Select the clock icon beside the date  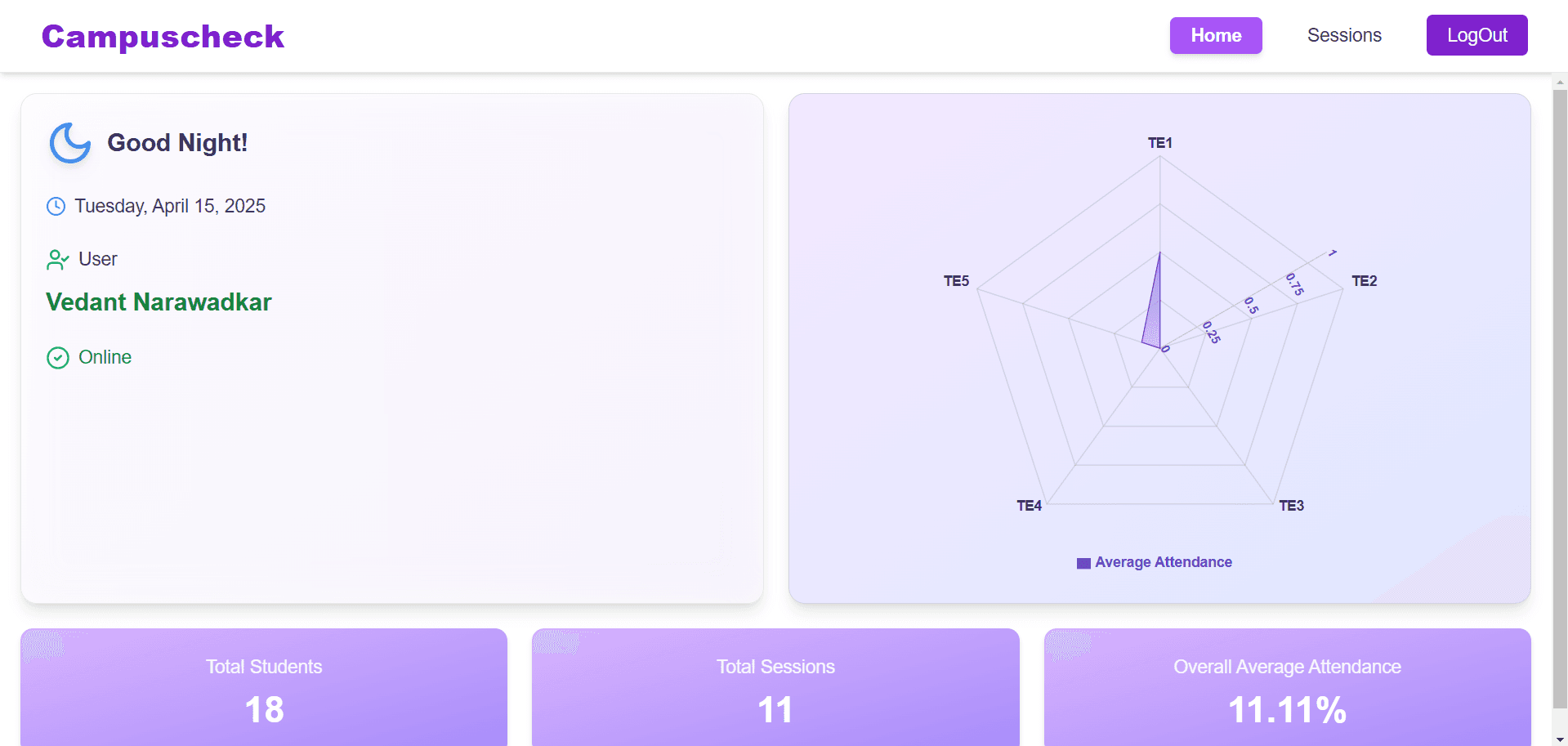pos(56,206)
